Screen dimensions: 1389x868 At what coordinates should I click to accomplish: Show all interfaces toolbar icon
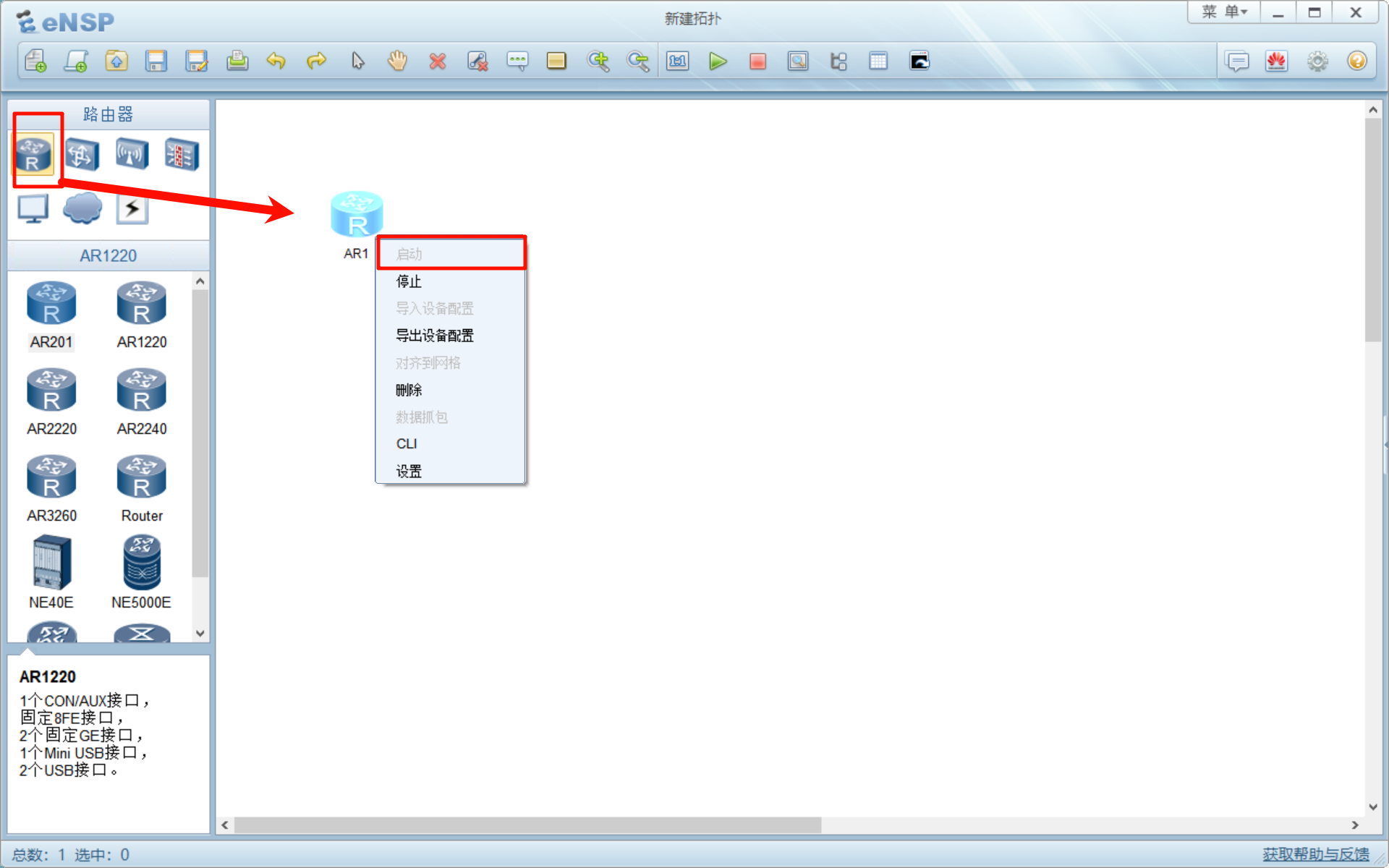click(x=838, y=61)
